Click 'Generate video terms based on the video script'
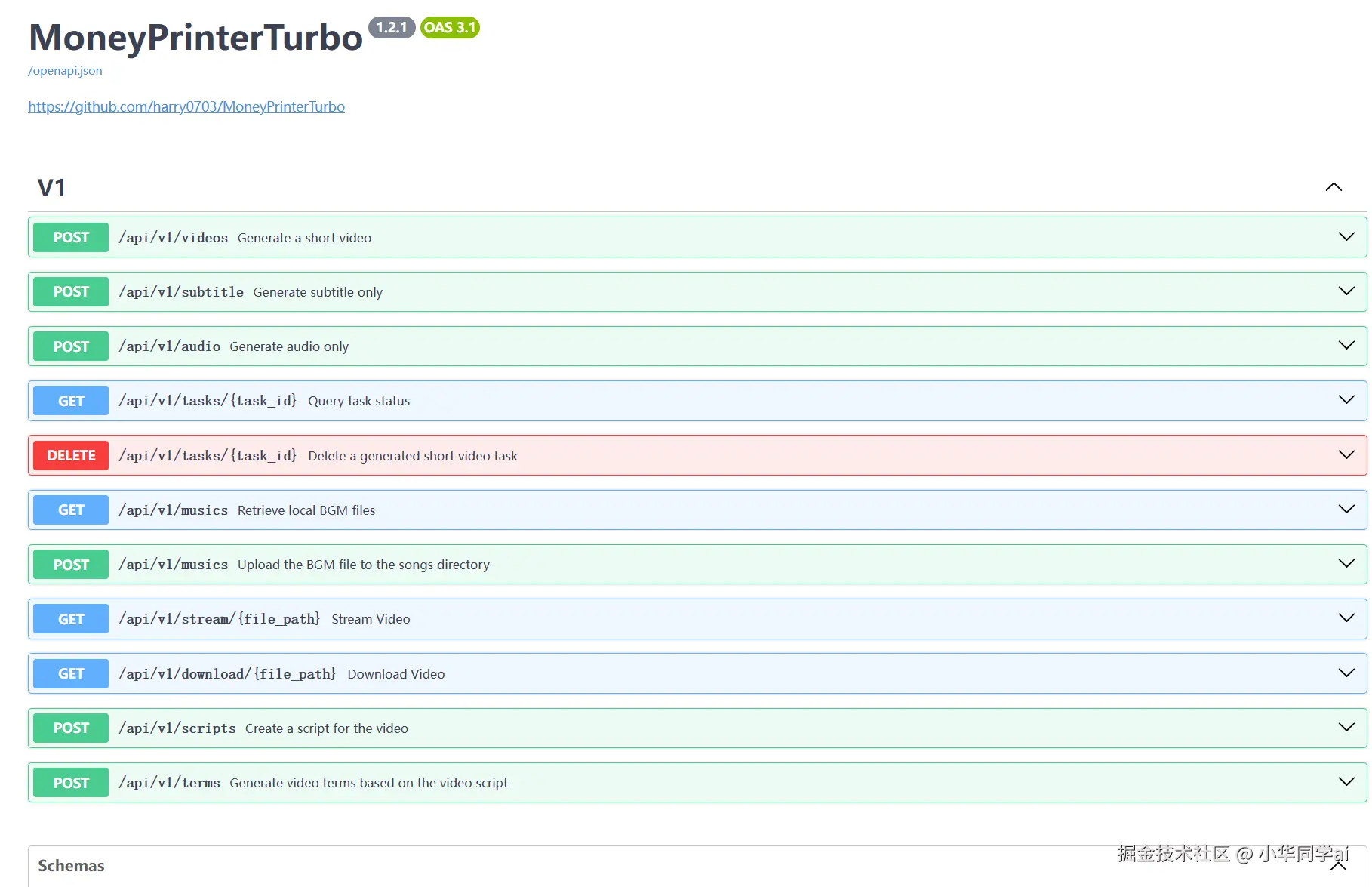1372x887 pixels. 369,783
